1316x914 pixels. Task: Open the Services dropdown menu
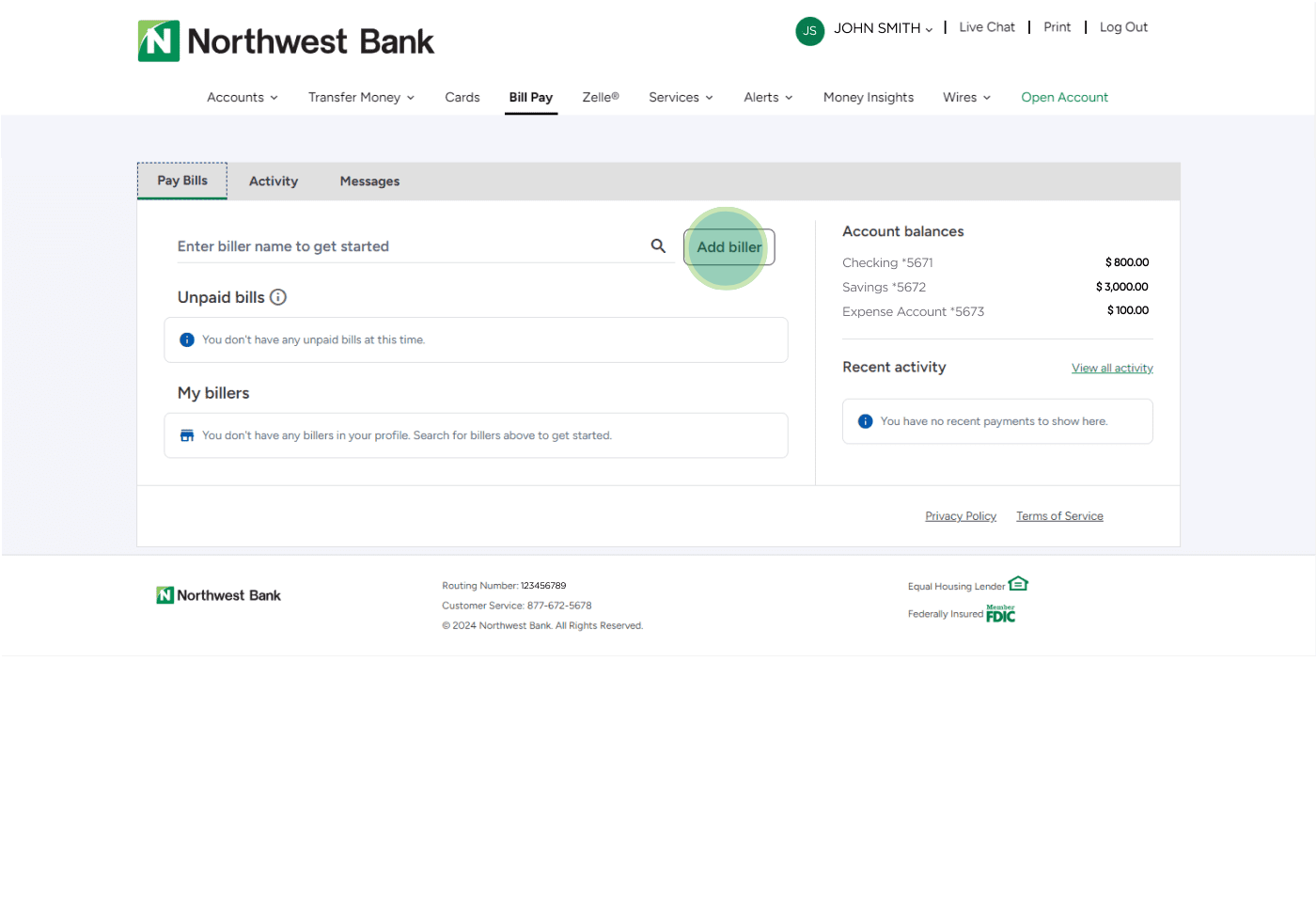681,98
